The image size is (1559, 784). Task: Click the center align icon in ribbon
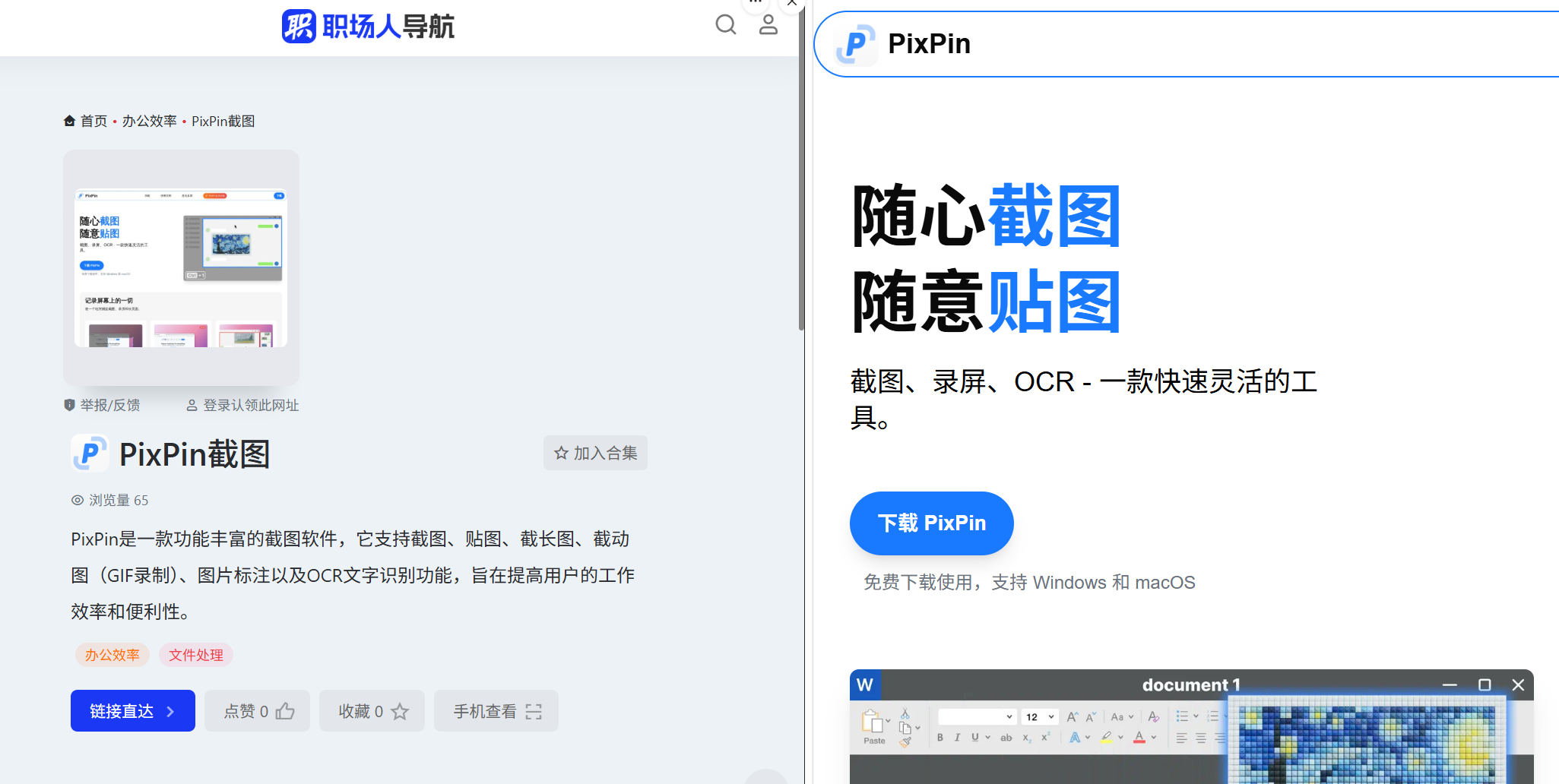coord(1201,738)
